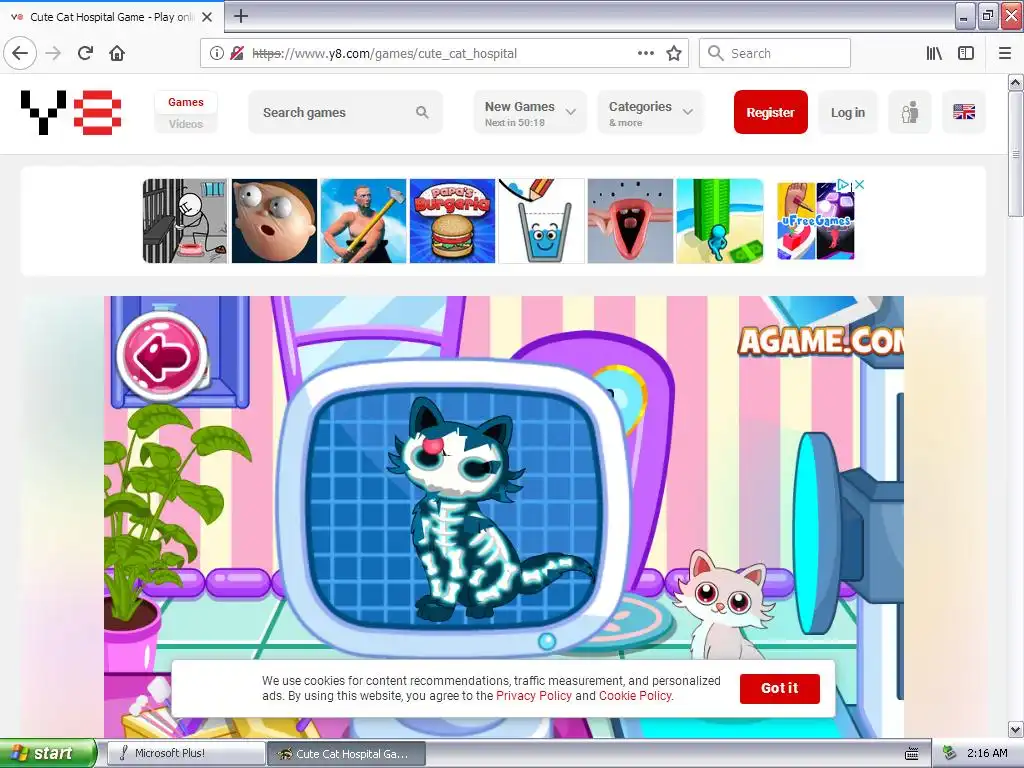Reload the current page
Image resolution: width=1024 pixels, height=768 pixels.
click(x=86, y=54)
